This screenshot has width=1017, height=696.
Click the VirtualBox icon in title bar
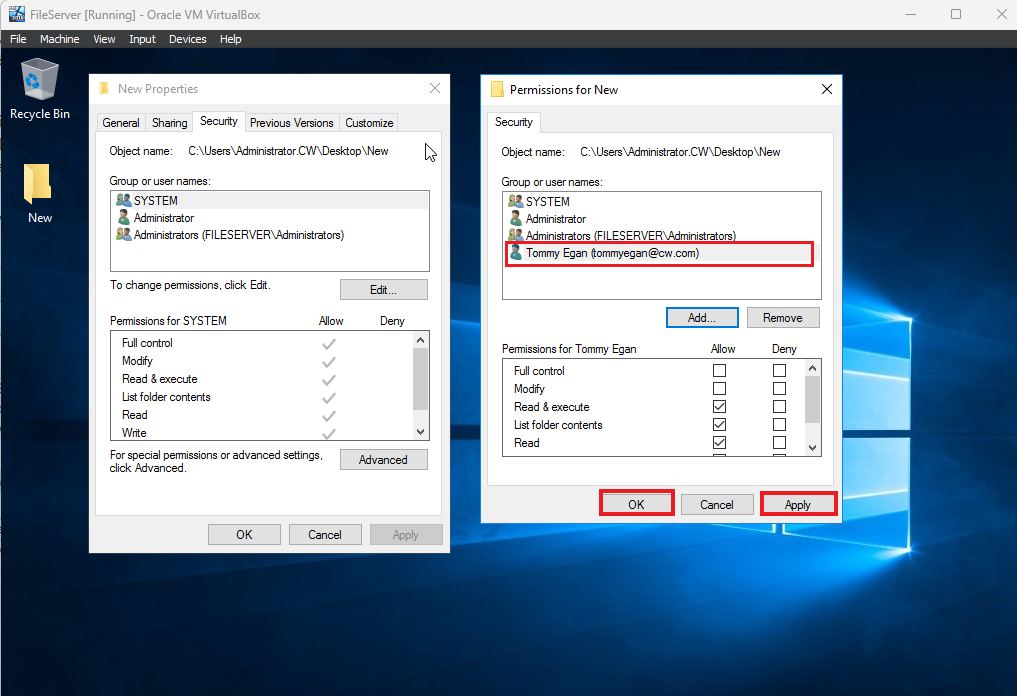[x=17, y=14]
